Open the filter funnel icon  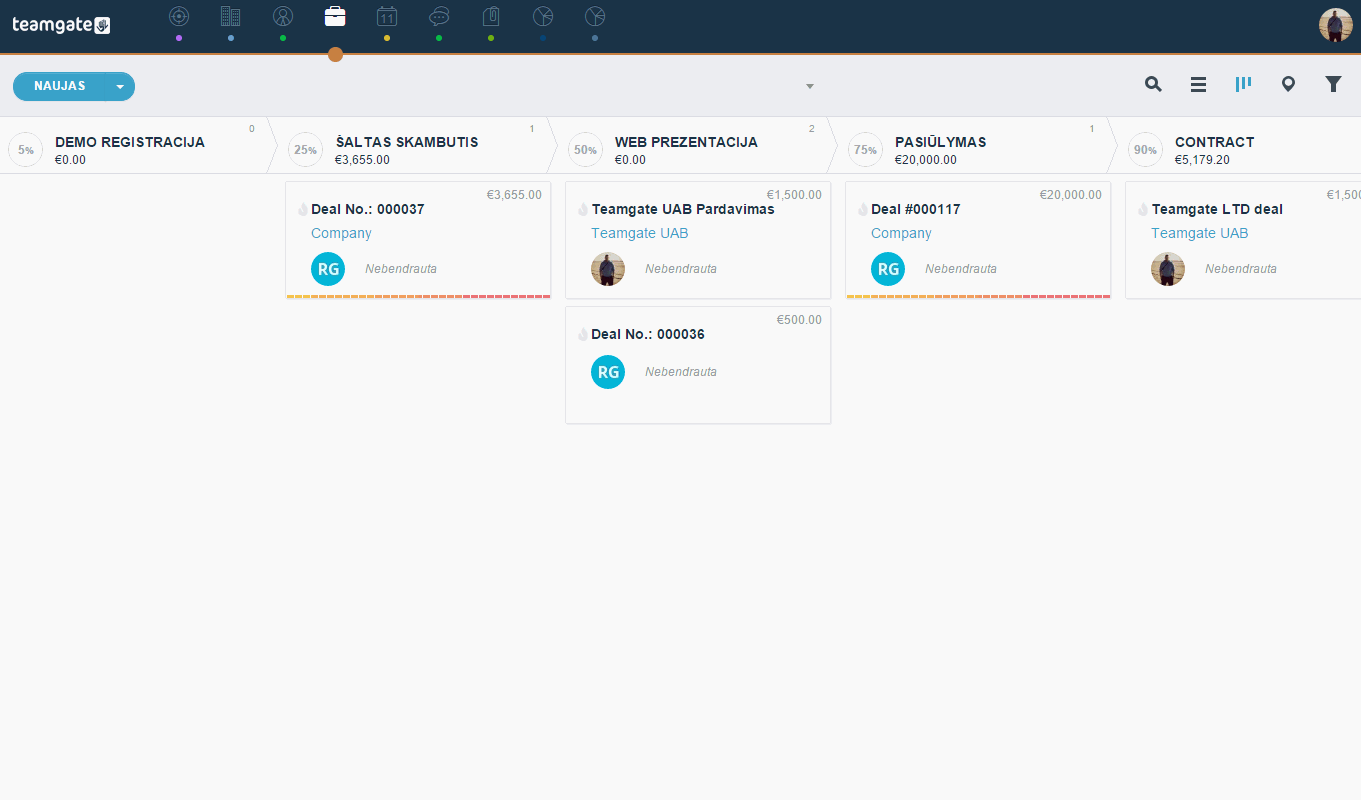(1333, 84)
